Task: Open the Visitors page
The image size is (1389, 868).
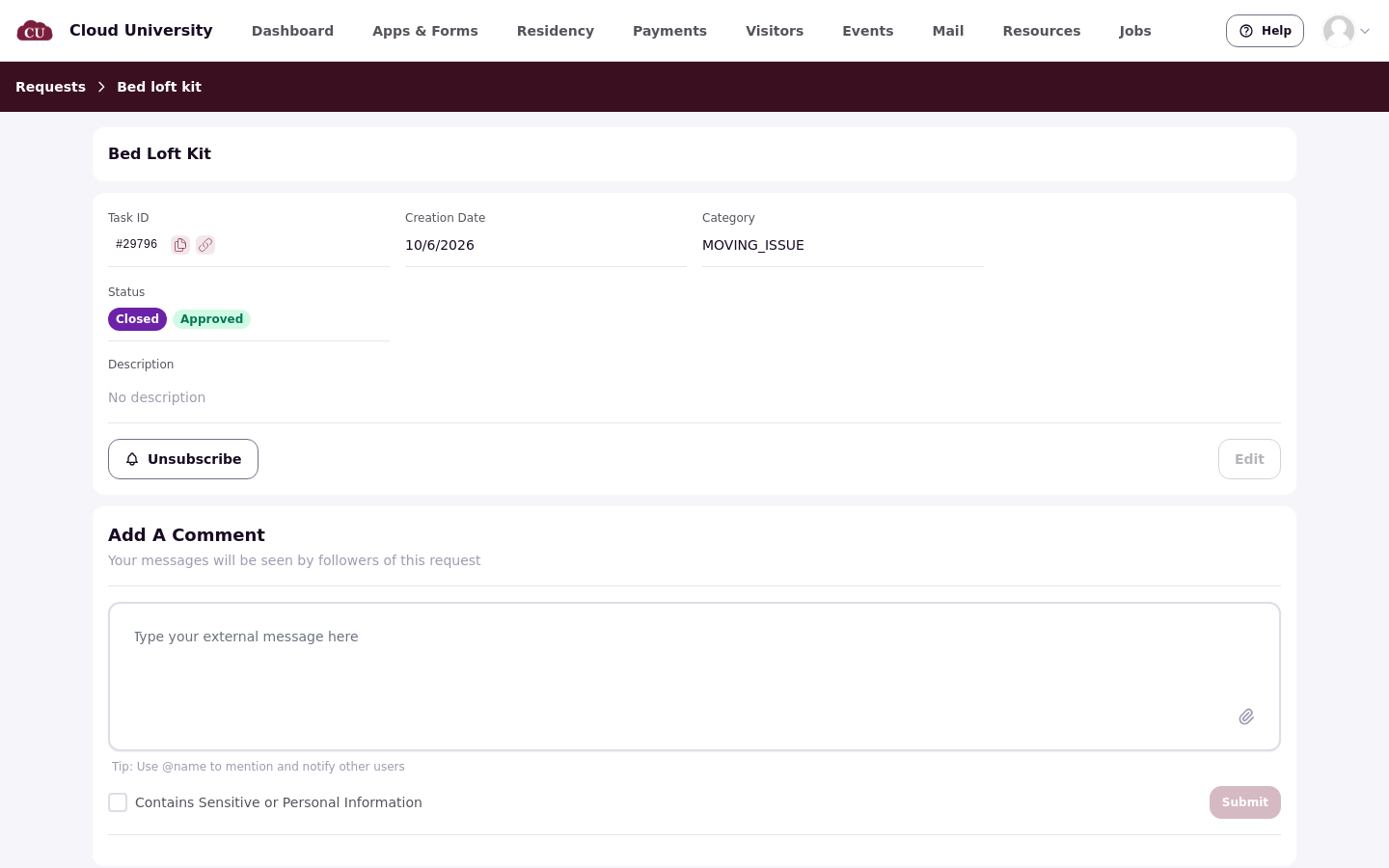Action: 775,31
